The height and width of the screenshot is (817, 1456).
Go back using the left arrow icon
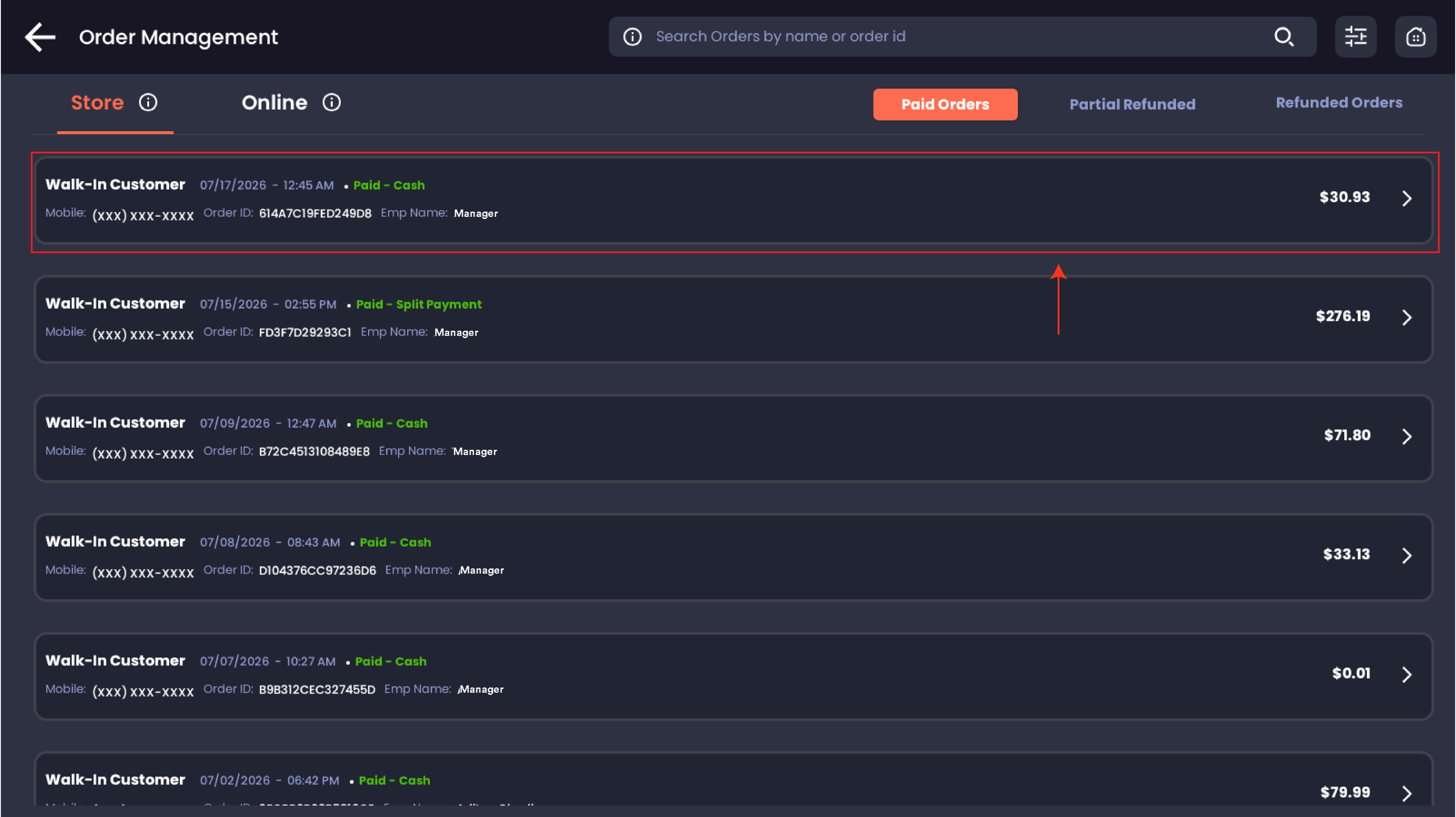tap(40, 37)
